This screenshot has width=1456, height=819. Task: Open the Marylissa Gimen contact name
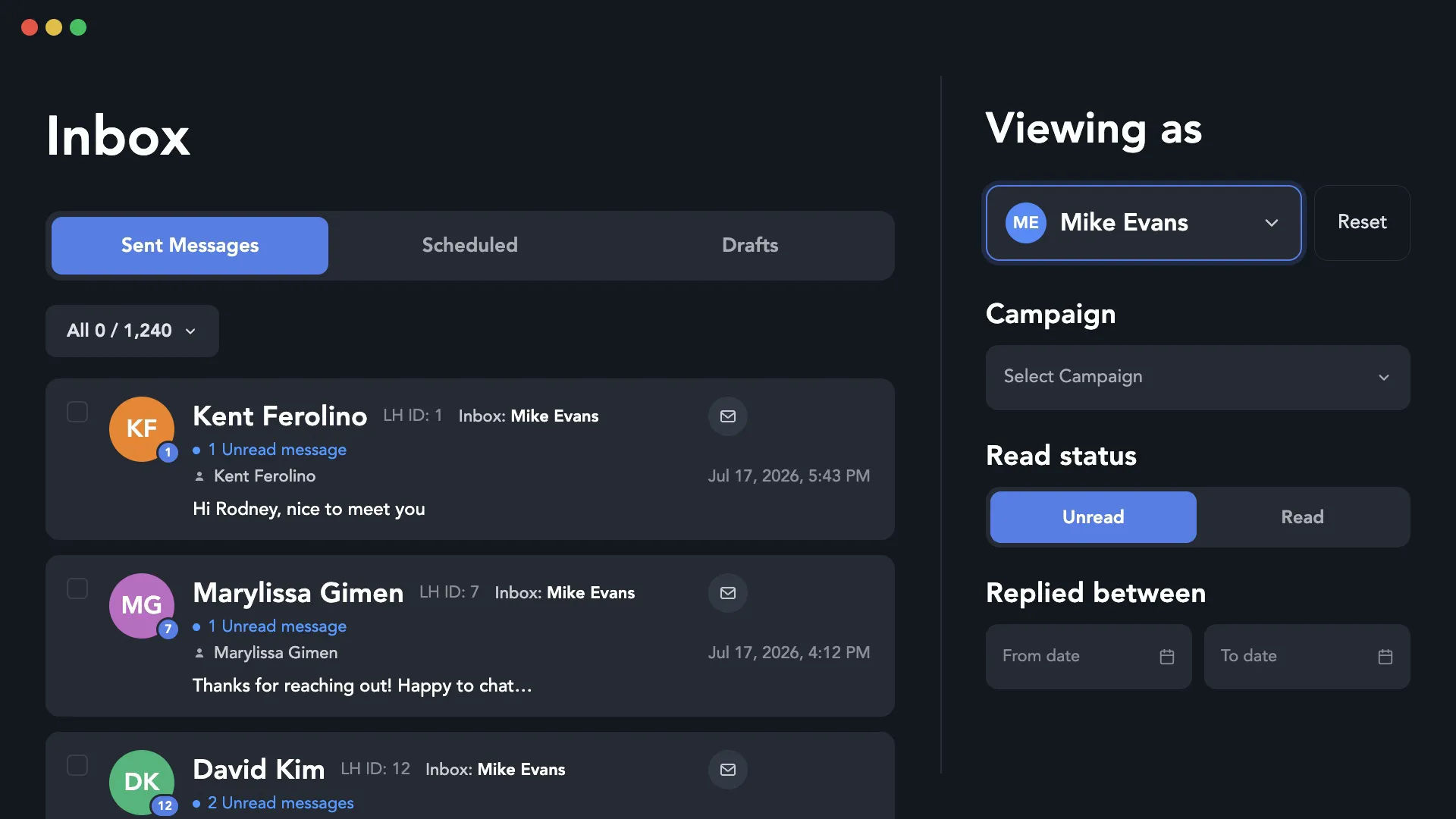tap(298, 593)
